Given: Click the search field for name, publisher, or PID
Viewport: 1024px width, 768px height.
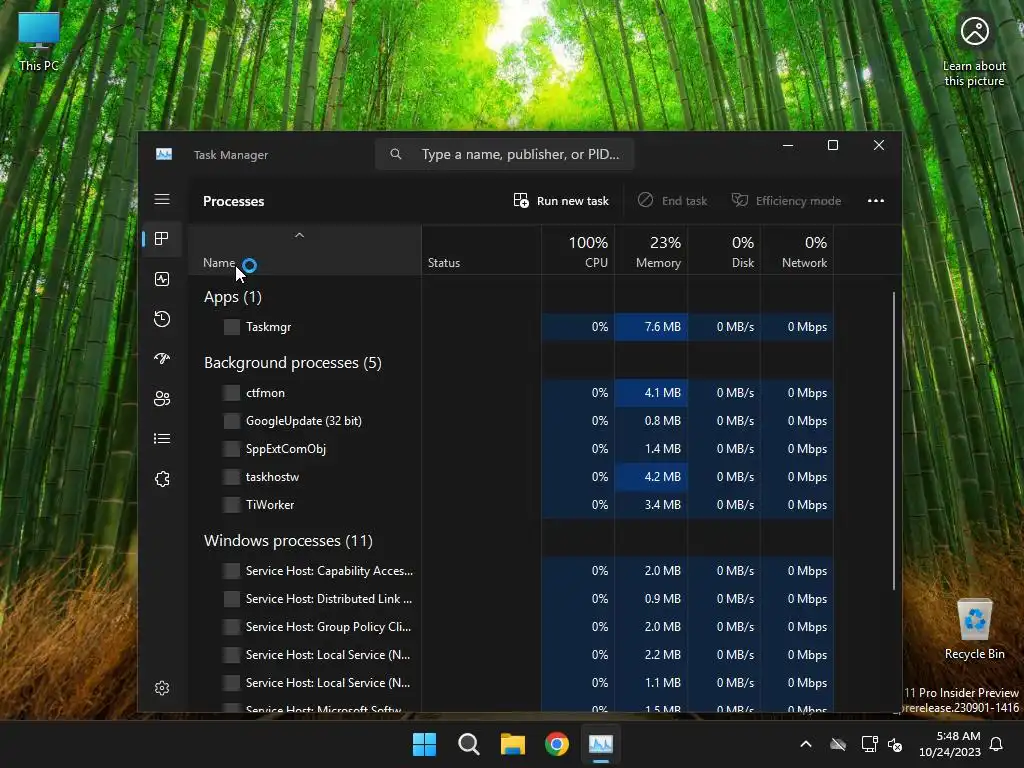Looking at the screenshot, I should pyautogui.click(x=504, y=154).
